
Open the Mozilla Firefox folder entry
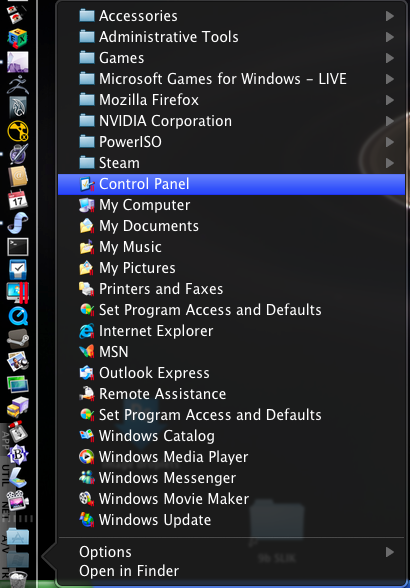click(x=231, y=100)
